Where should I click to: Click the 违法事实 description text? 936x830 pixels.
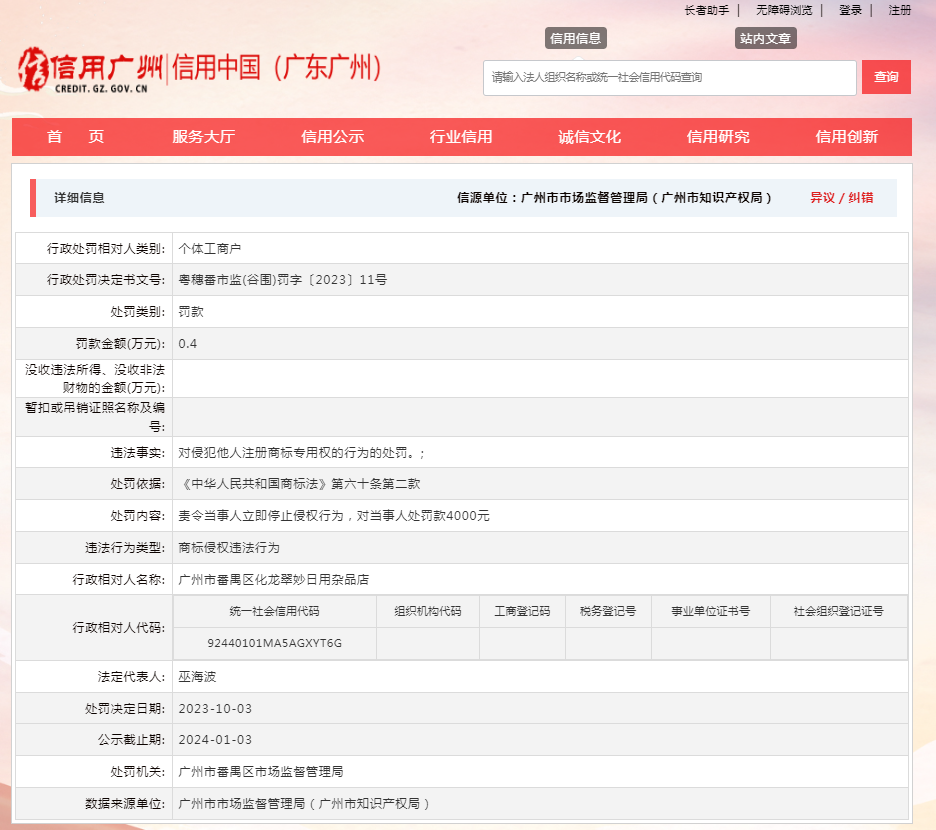(x=301, y=453)
